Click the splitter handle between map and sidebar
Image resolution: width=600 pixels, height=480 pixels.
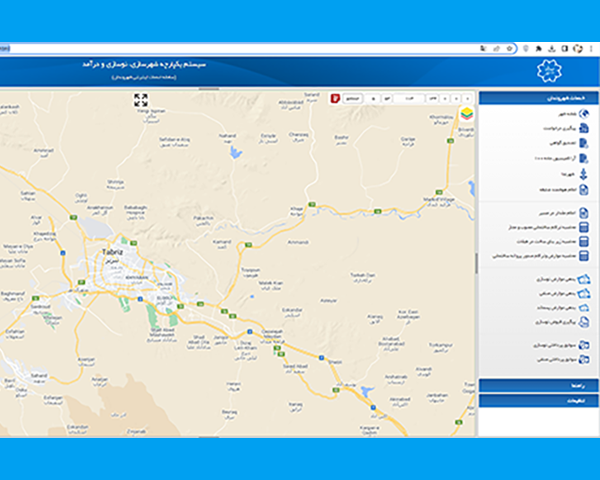[x=476, y=263]
